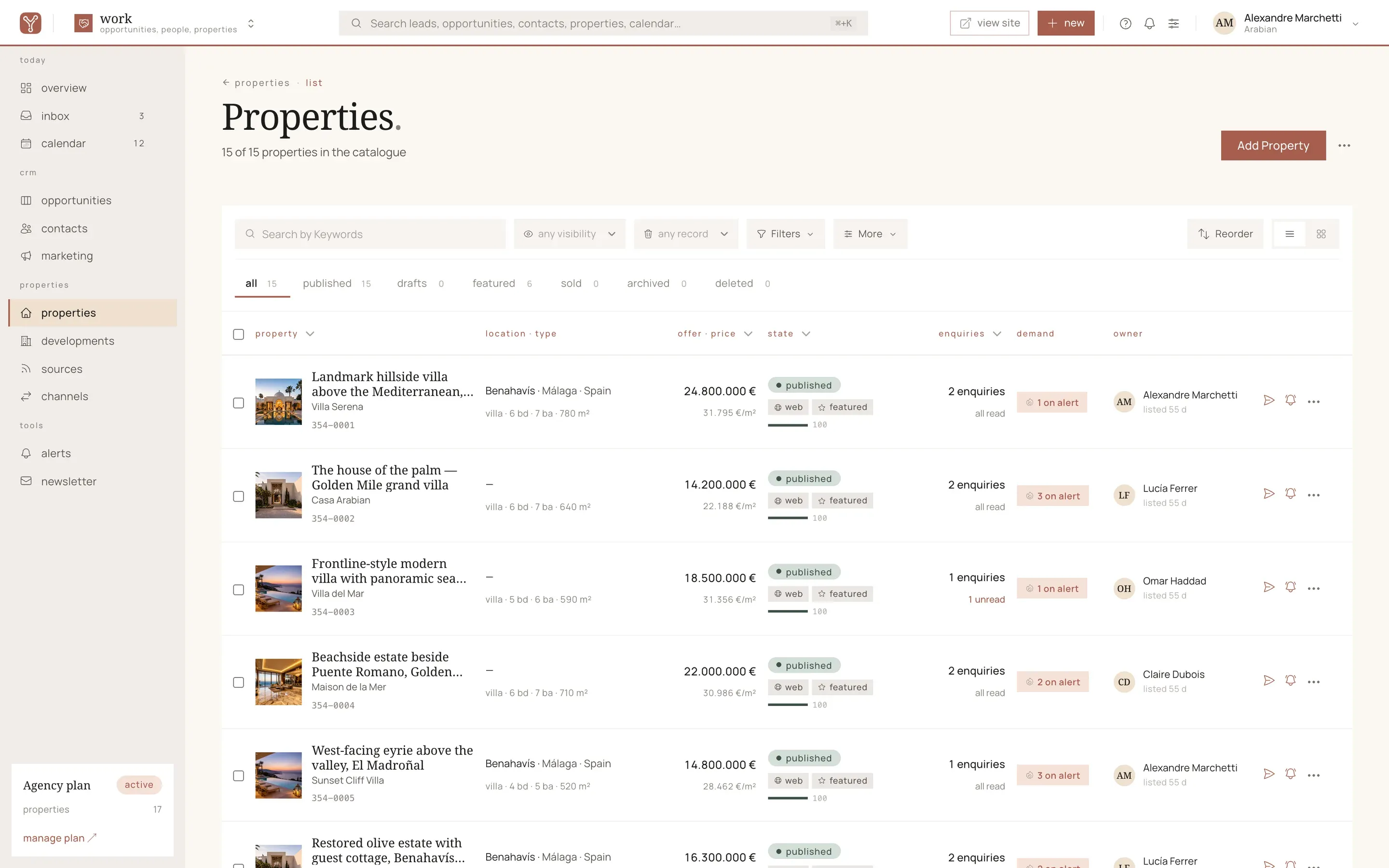Click alert bell for Casa Arabian row
The width and height of the screenshot is (1389, 868).
pyautogui.click(x=1290, y=494)
